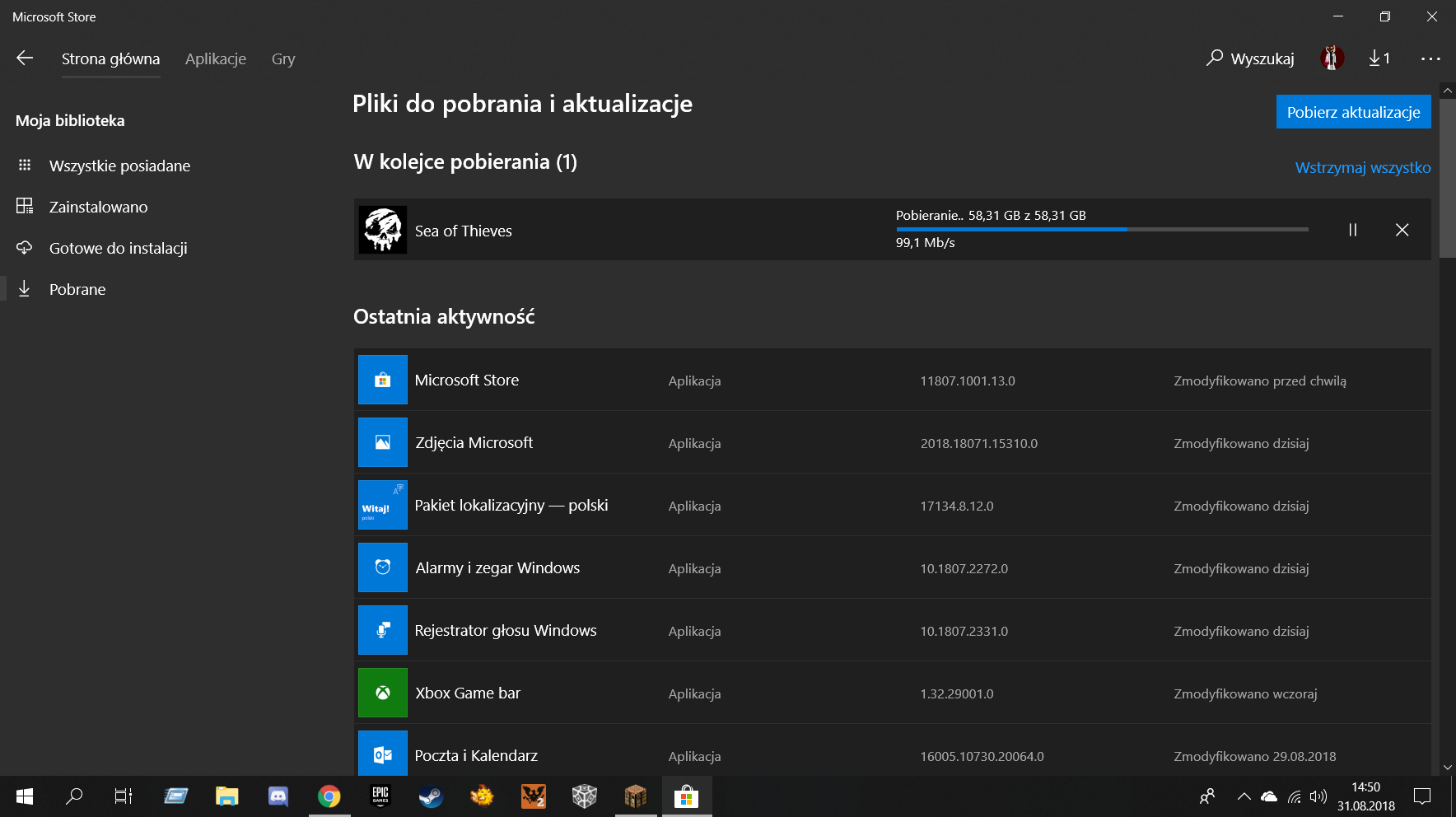Open volume speaker tray icon
Screen dimensions: 1456x817
pos(1318,796)
